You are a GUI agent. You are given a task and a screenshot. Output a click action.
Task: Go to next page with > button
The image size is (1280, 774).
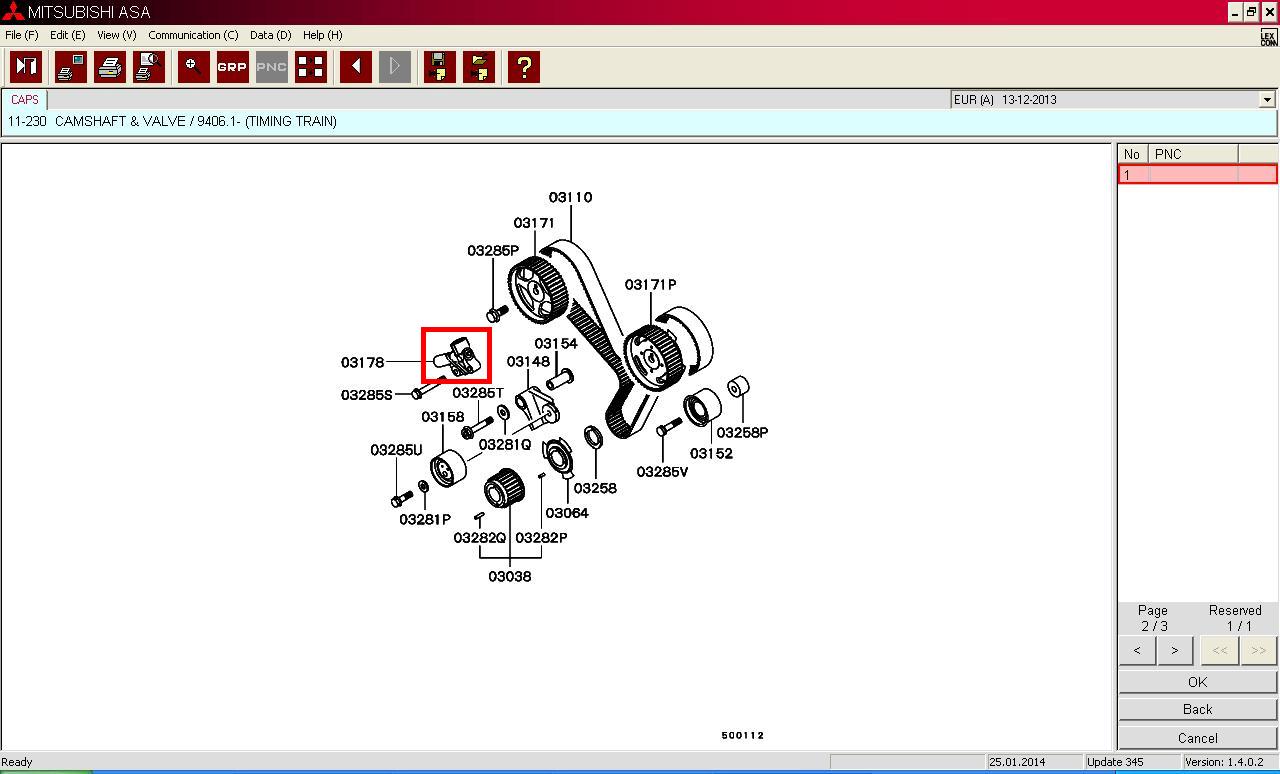coord(1174,650)
